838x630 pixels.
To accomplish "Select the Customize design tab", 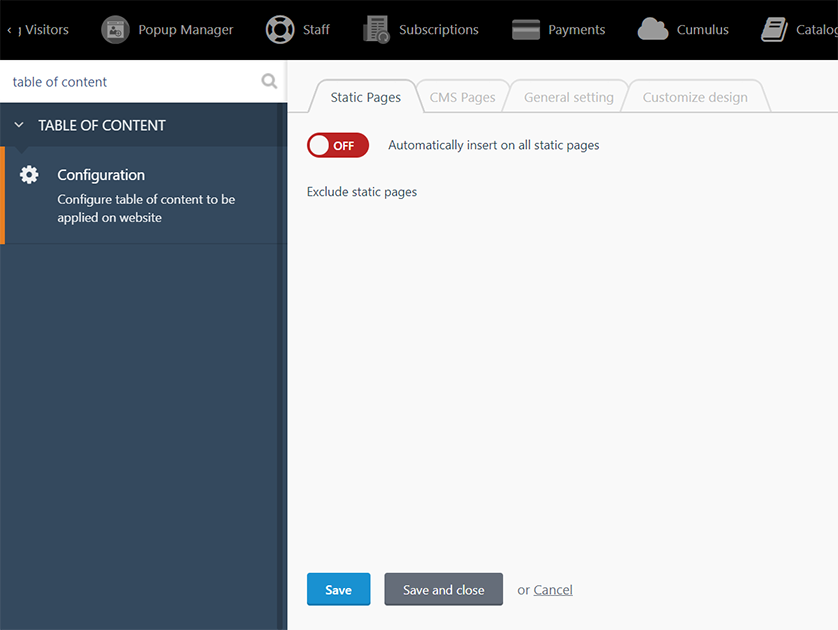I will click(695, 97).
